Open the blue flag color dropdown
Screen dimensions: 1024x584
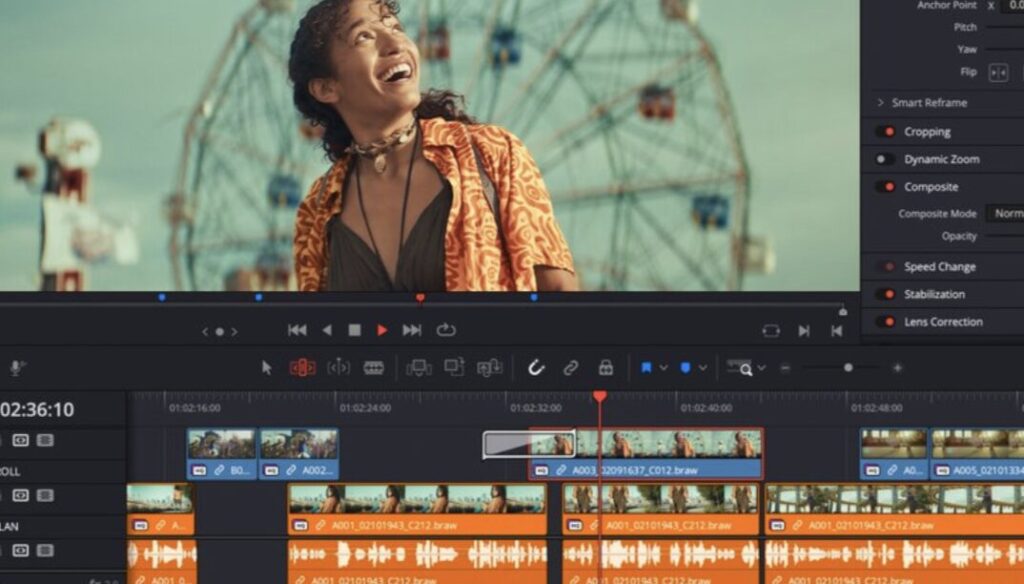coord(663,368)
